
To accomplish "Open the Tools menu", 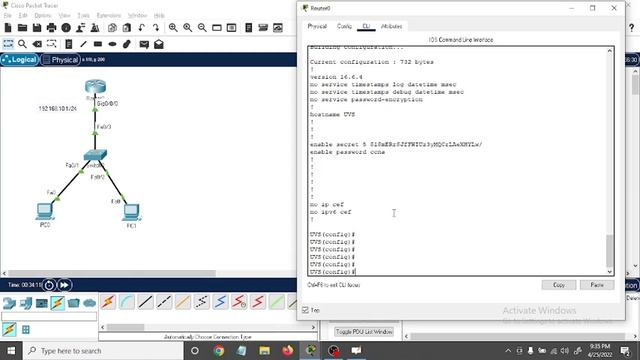I will click(83, 16).
